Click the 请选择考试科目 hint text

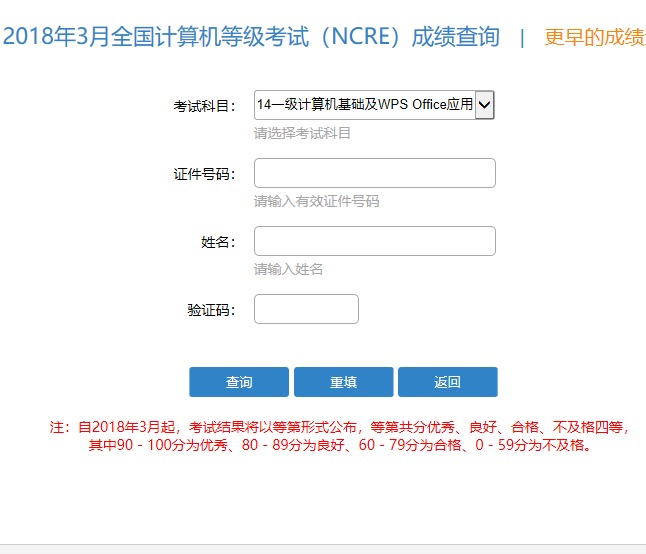302,133
